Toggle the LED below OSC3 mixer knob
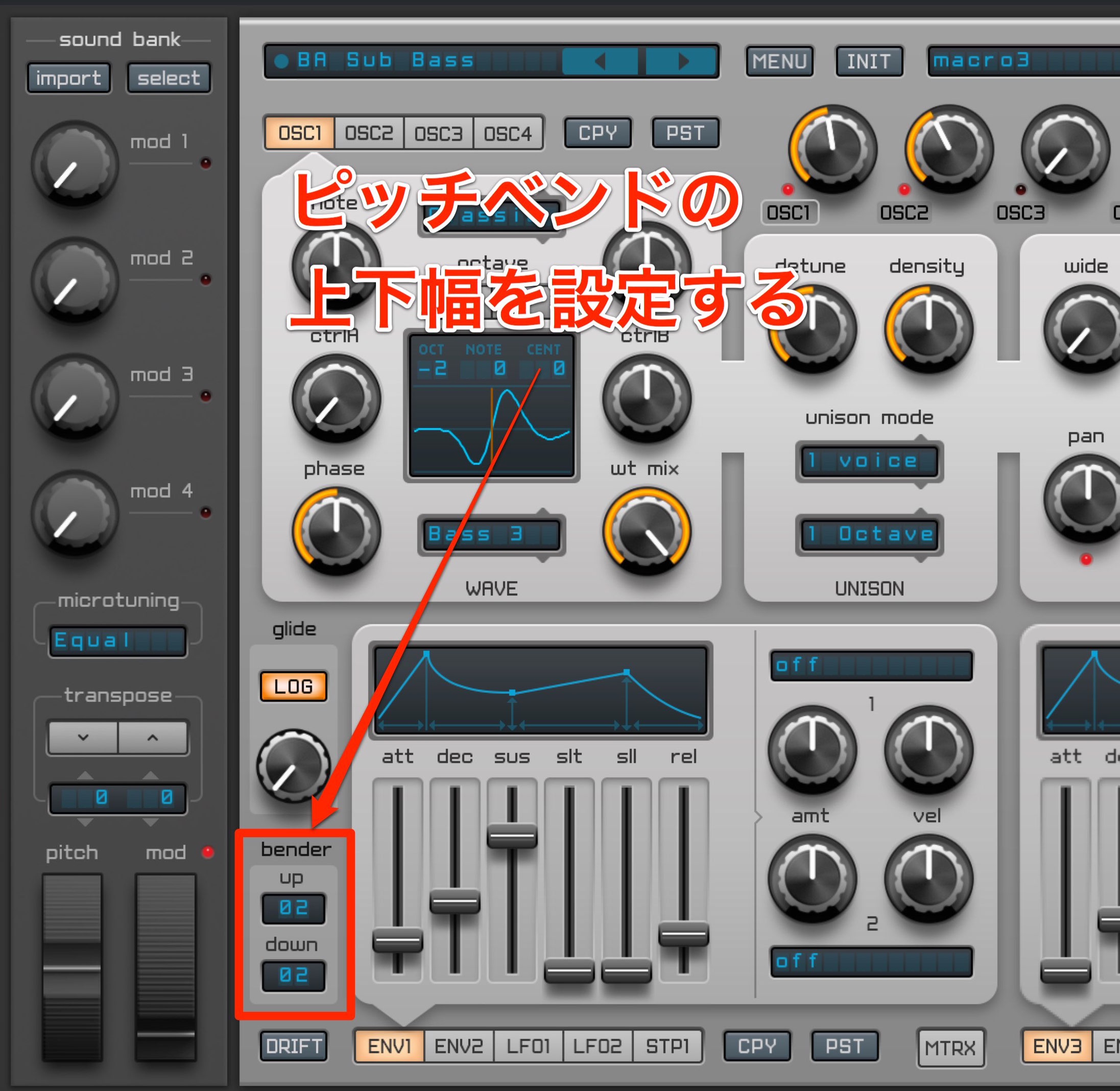This screenshot has width=1120, height=1091. tap(1020, 189)
